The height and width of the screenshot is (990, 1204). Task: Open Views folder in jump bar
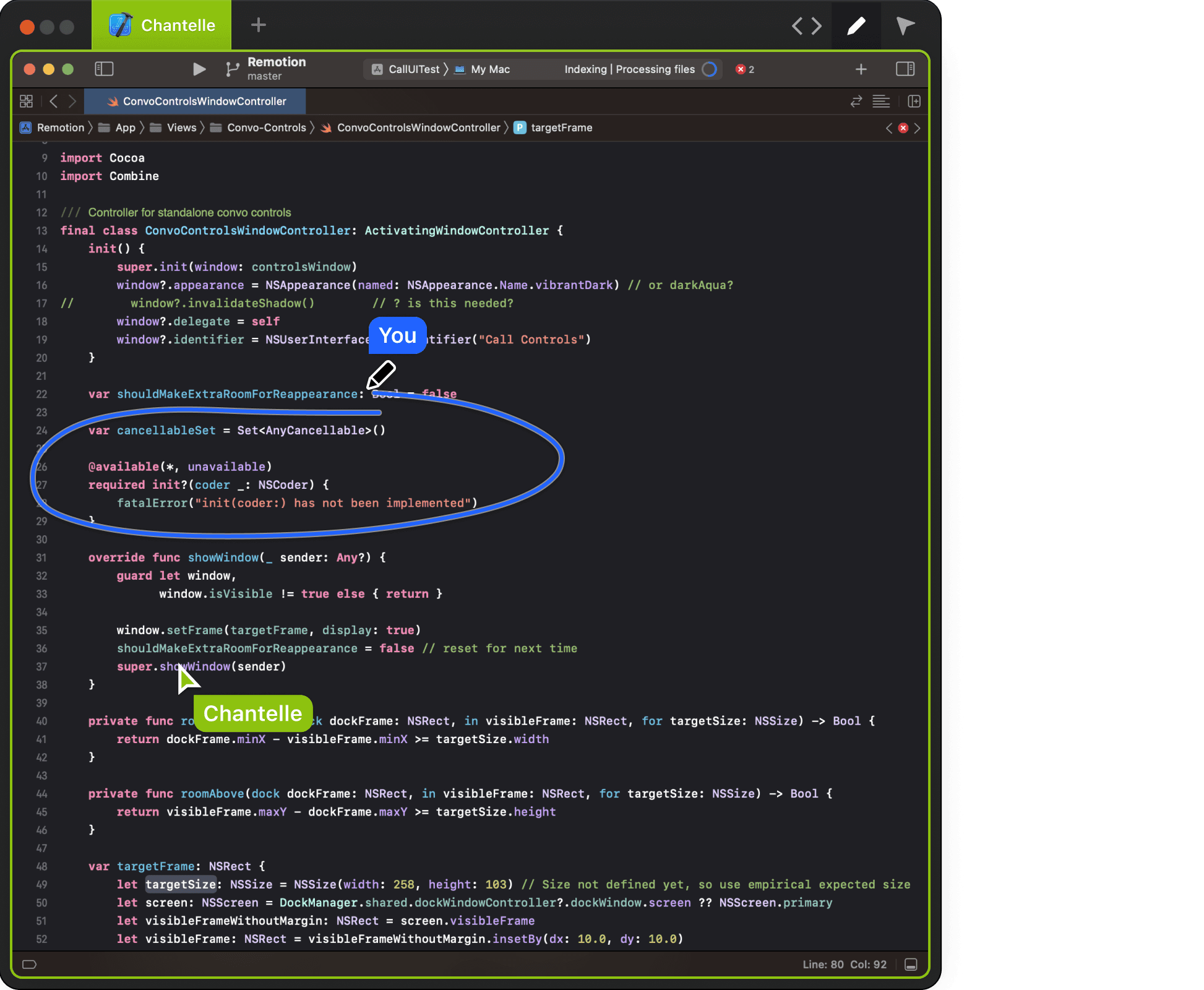pyautogui.click(x=174, y=128)
